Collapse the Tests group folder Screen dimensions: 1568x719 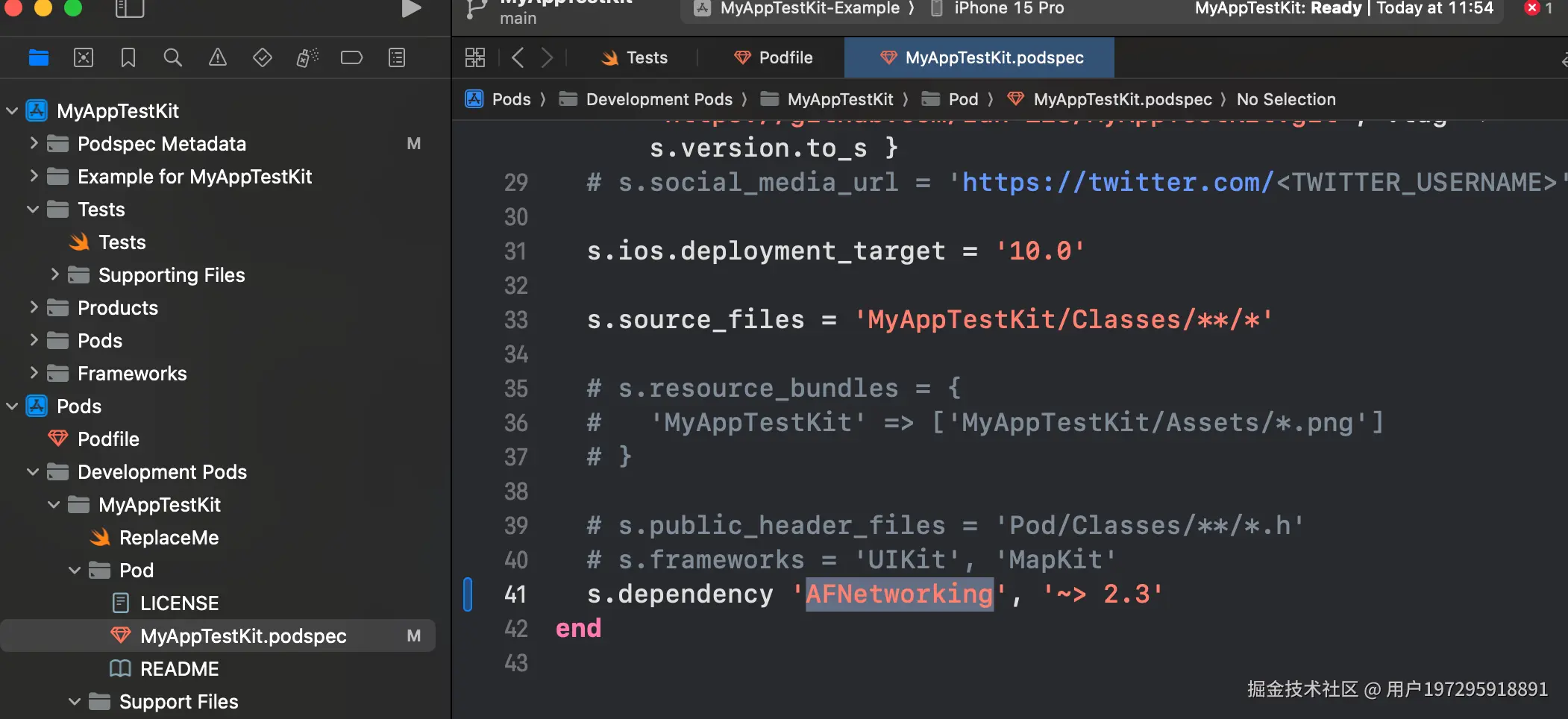[x=33, y=210]
